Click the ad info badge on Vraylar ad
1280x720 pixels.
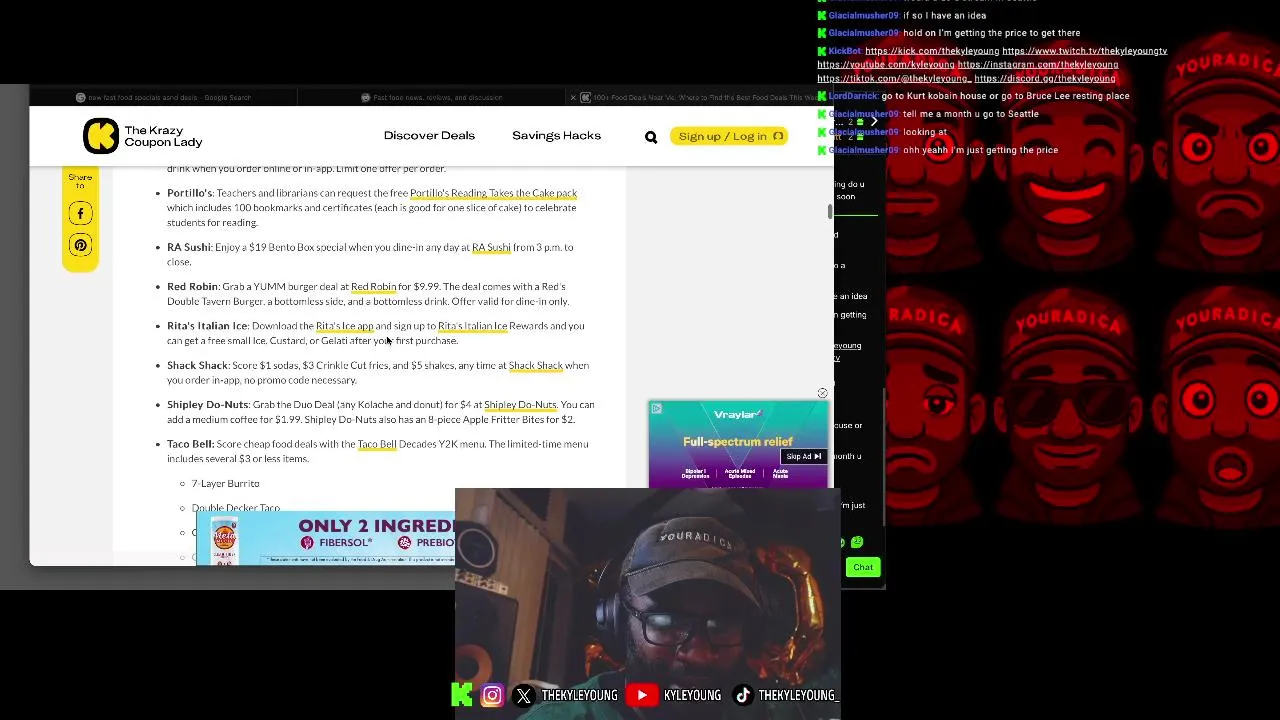(x=655, y=408)
